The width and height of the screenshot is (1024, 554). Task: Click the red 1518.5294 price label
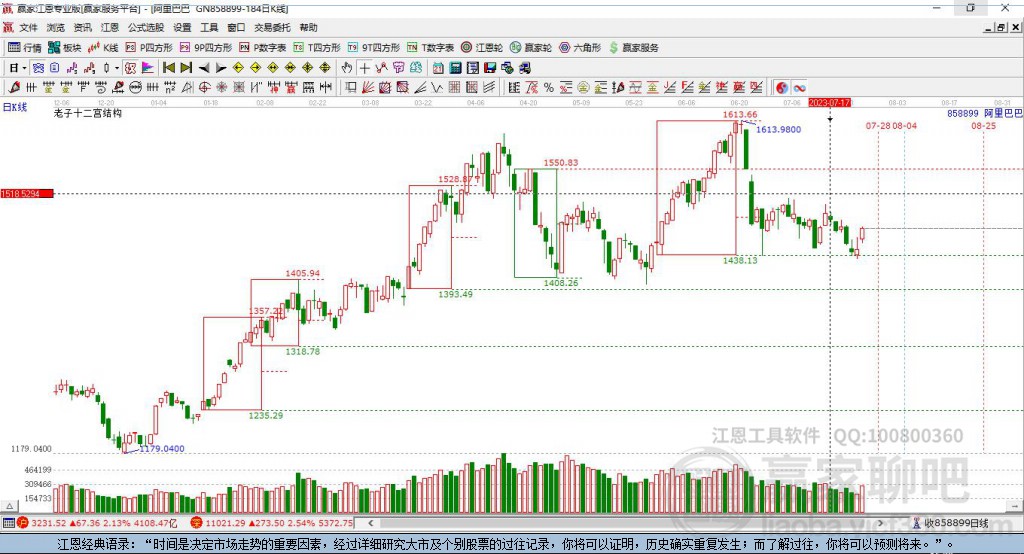click(x=27, y=194)
